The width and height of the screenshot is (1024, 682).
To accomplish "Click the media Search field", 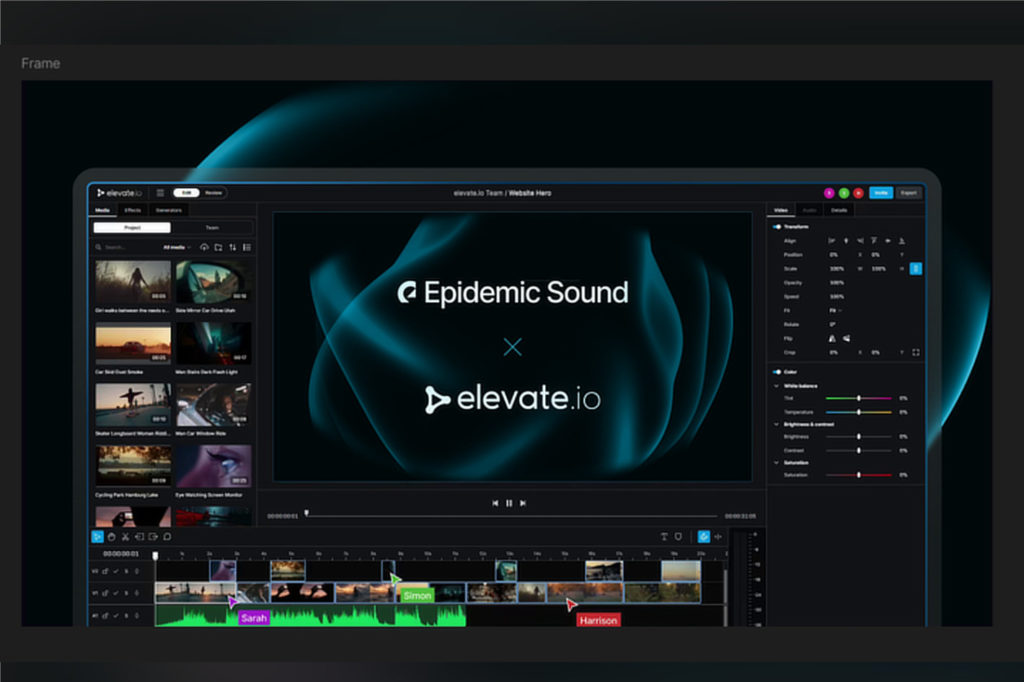I will (125, 247).
